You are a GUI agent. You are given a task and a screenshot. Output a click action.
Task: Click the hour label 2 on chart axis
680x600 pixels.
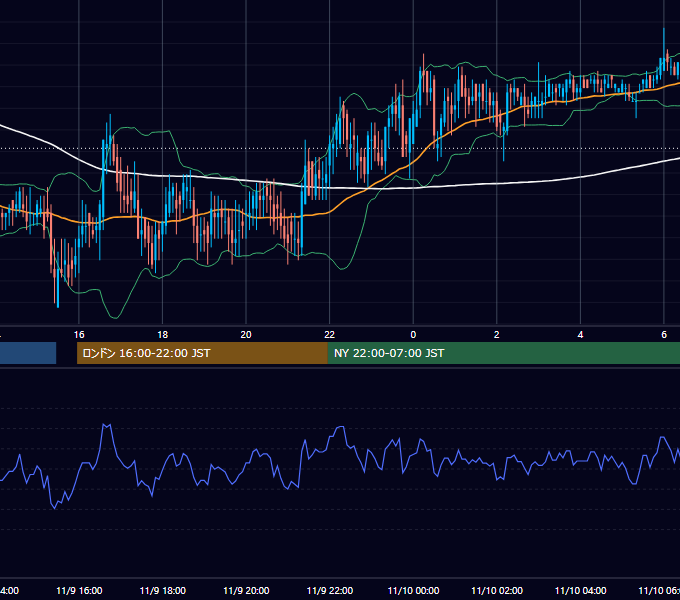(x=497, y=335)
